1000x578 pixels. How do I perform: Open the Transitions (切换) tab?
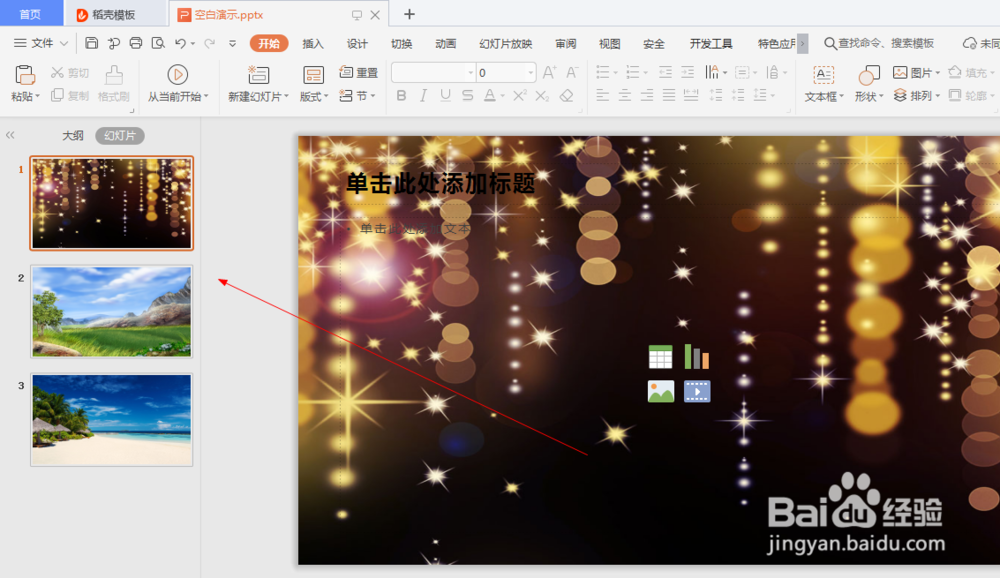pyautogui.click(x=401, y=43)
